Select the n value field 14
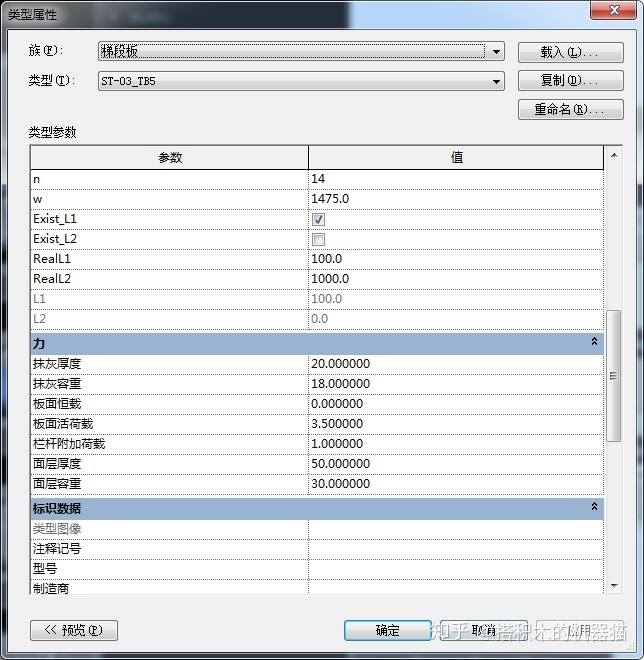644x660 pixels. [456, 179]
